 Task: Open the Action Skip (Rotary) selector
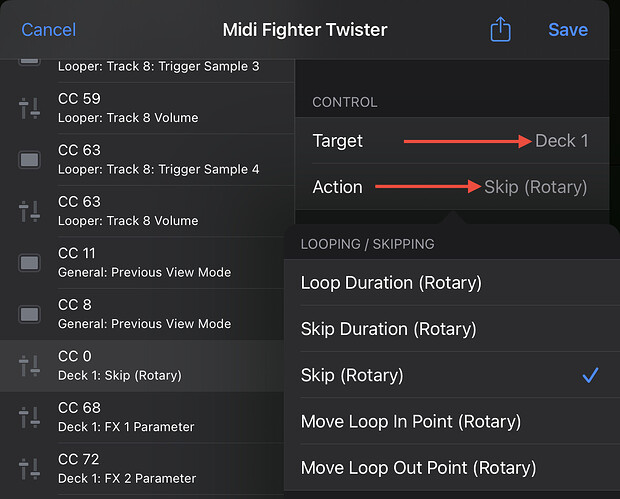coord(450,187)
